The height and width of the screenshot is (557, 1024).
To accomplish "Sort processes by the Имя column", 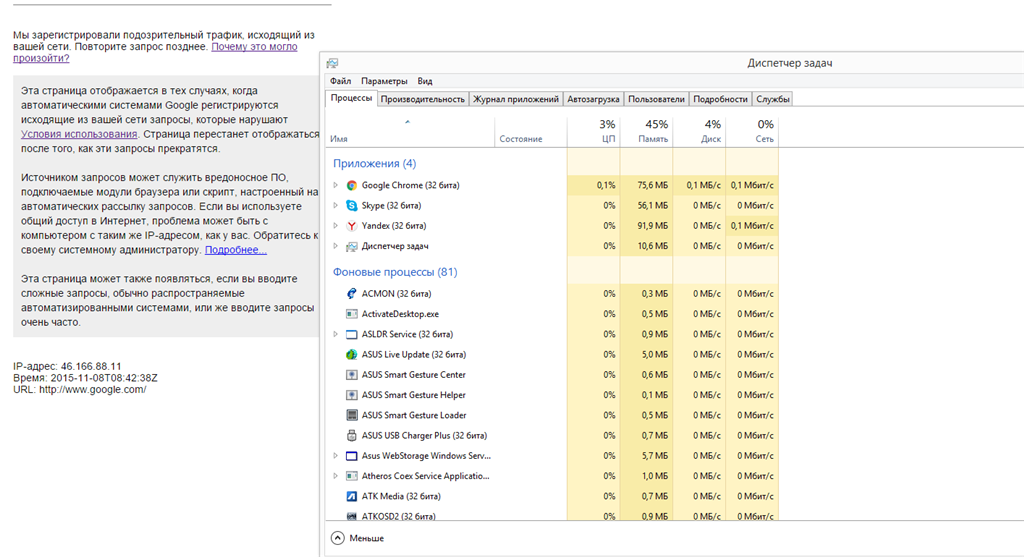I will (x=409, y=131).
